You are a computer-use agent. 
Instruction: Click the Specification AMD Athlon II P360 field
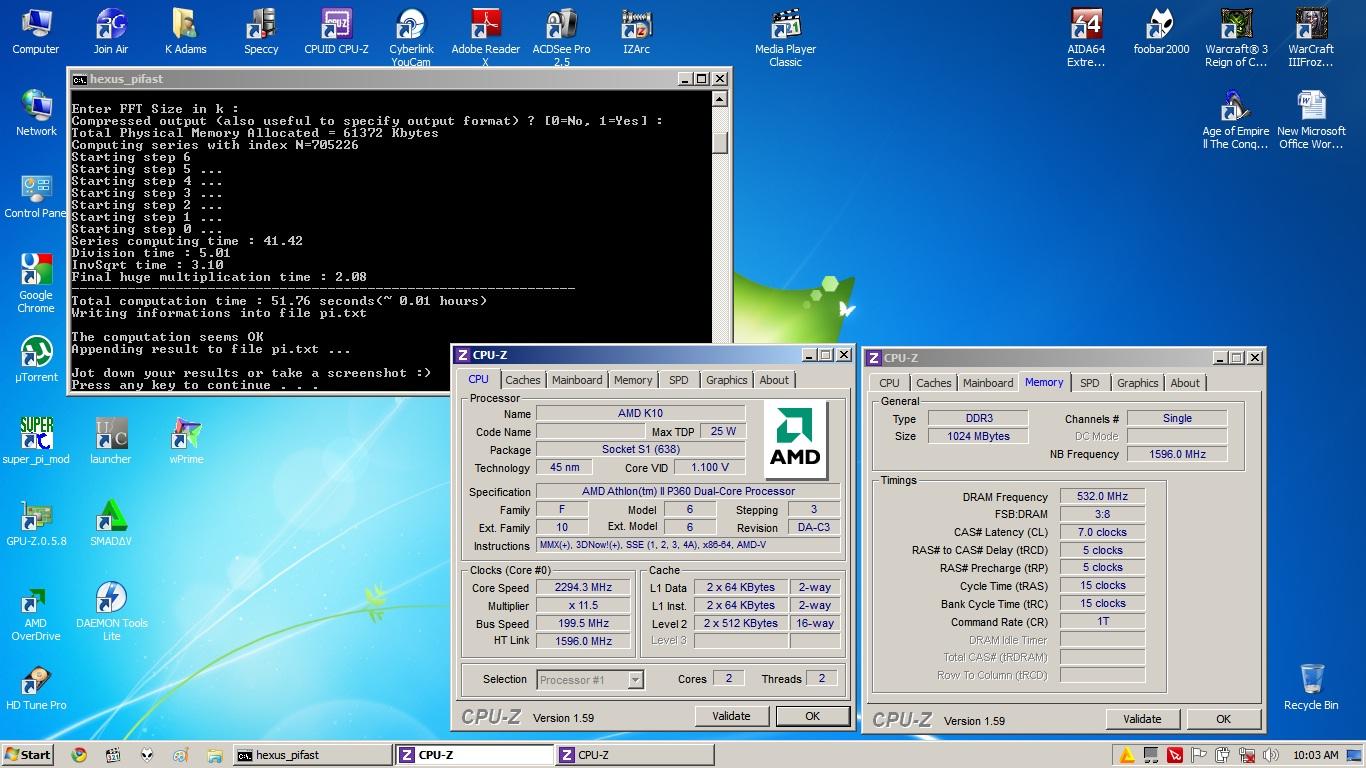tap(688, 491)
